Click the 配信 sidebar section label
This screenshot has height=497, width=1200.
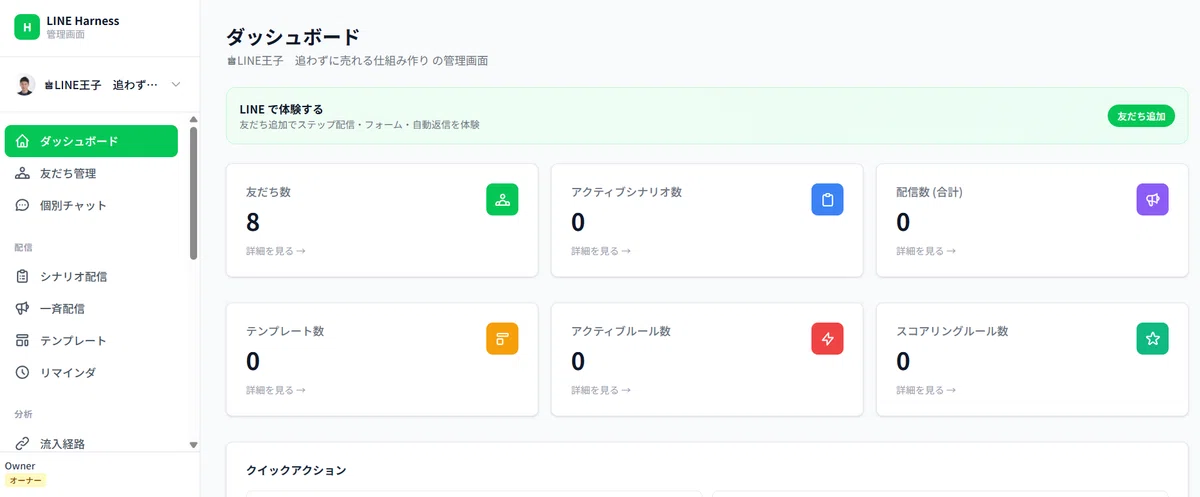click(x=23, y=246)
